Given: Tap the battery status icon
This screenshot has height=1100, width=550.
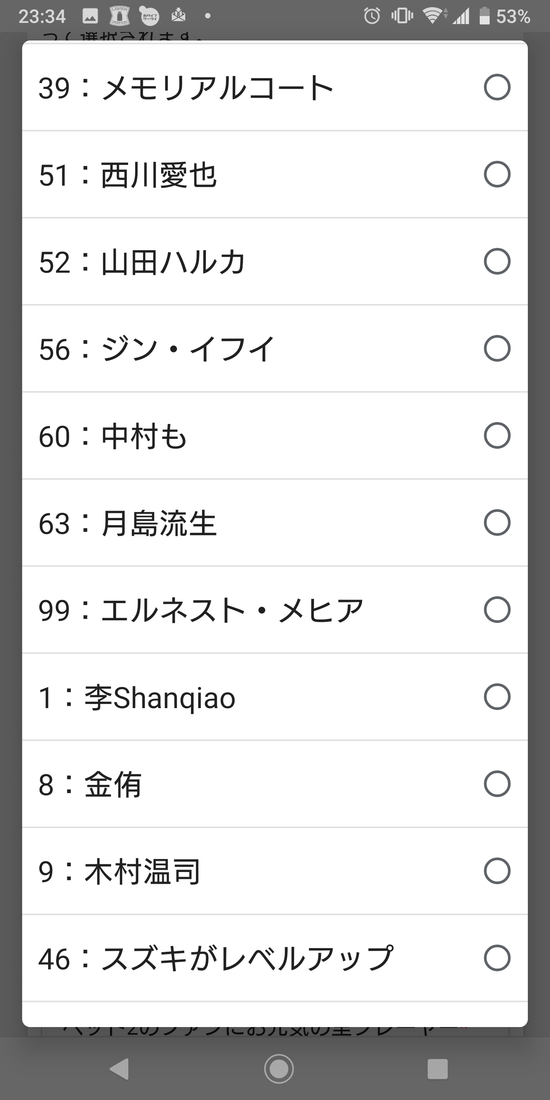Looking at the screenshot, I should [484, 15].
